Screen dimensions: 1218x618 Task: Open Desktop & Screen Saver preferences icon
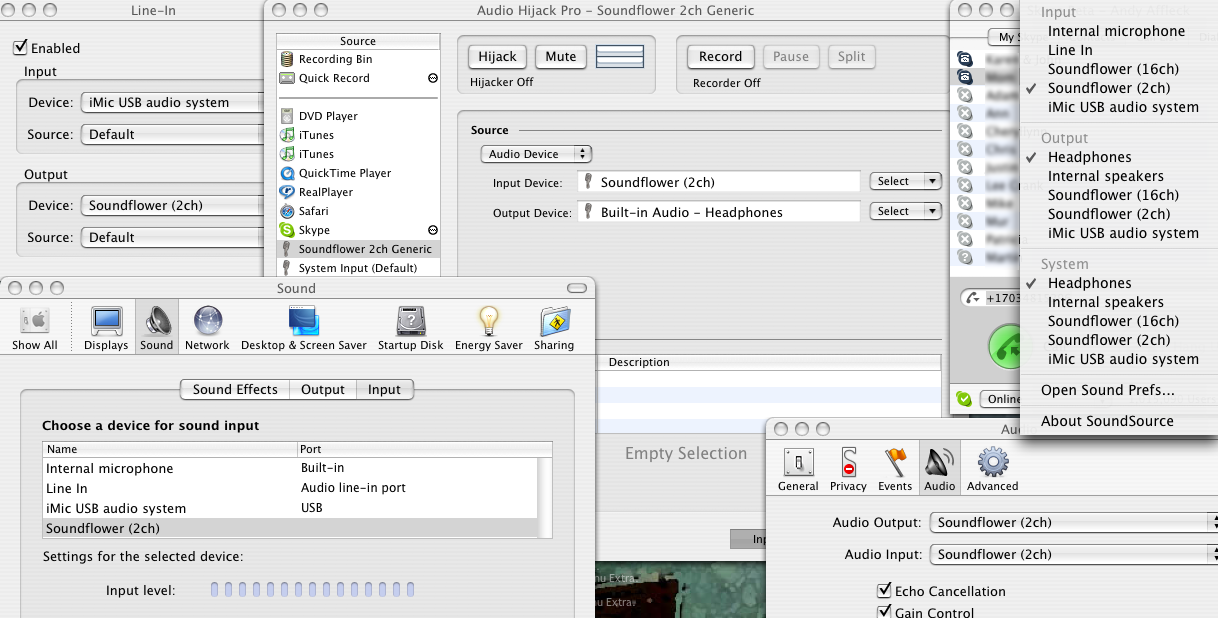(303, 329)
